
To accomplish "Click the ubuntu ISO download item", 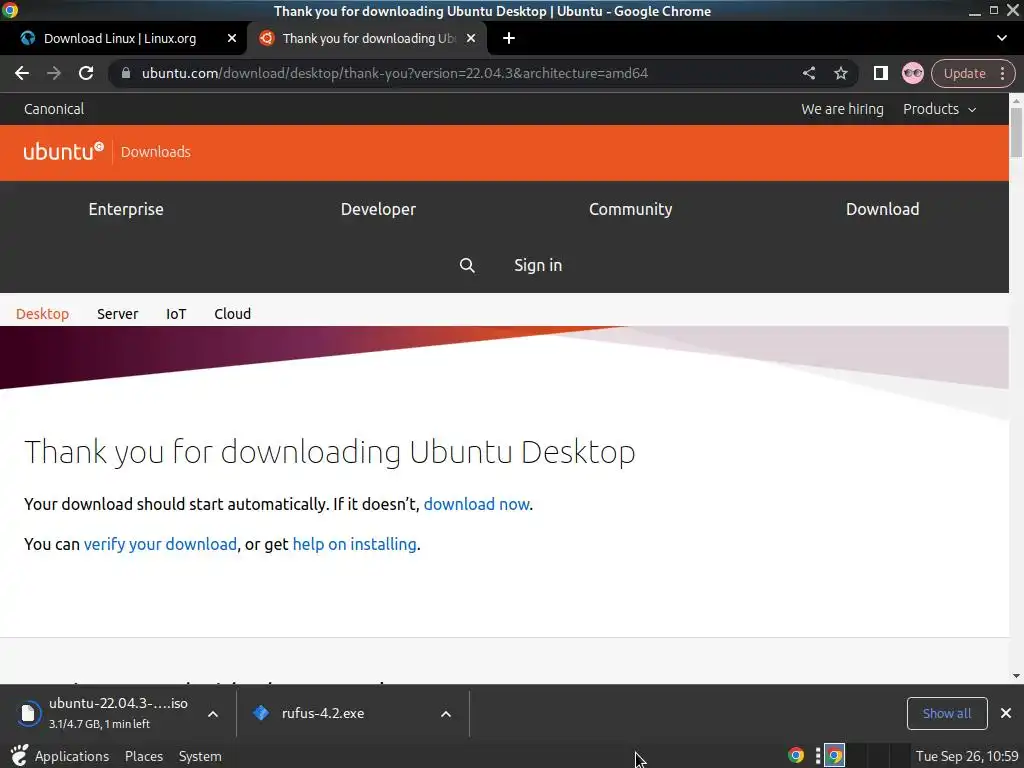I will [x=118, y=712].
